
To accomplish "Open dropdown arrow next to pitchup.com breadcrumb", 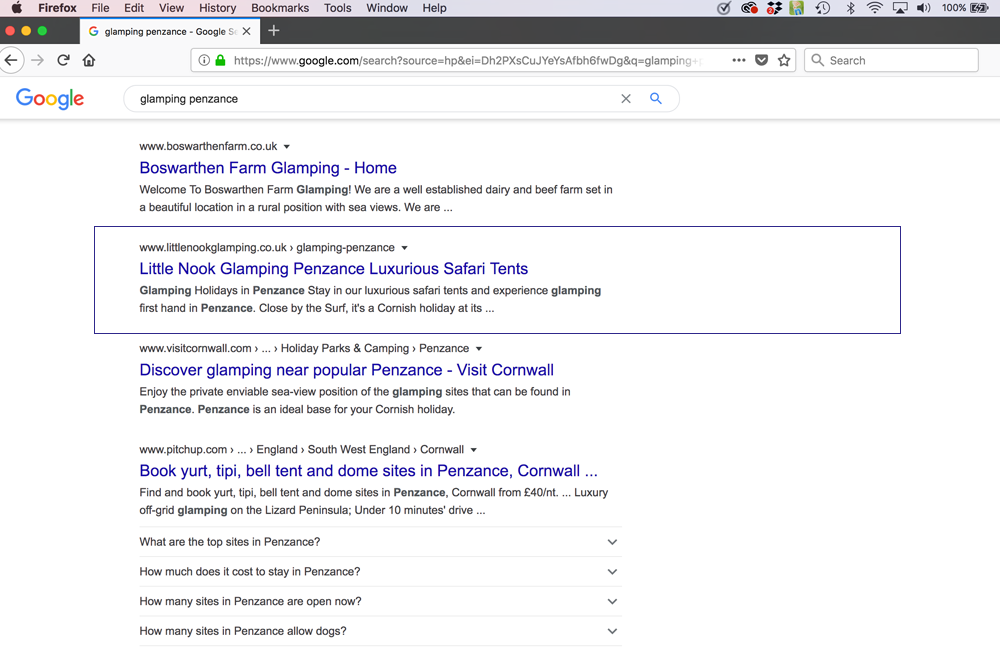I will pos(474,450).
